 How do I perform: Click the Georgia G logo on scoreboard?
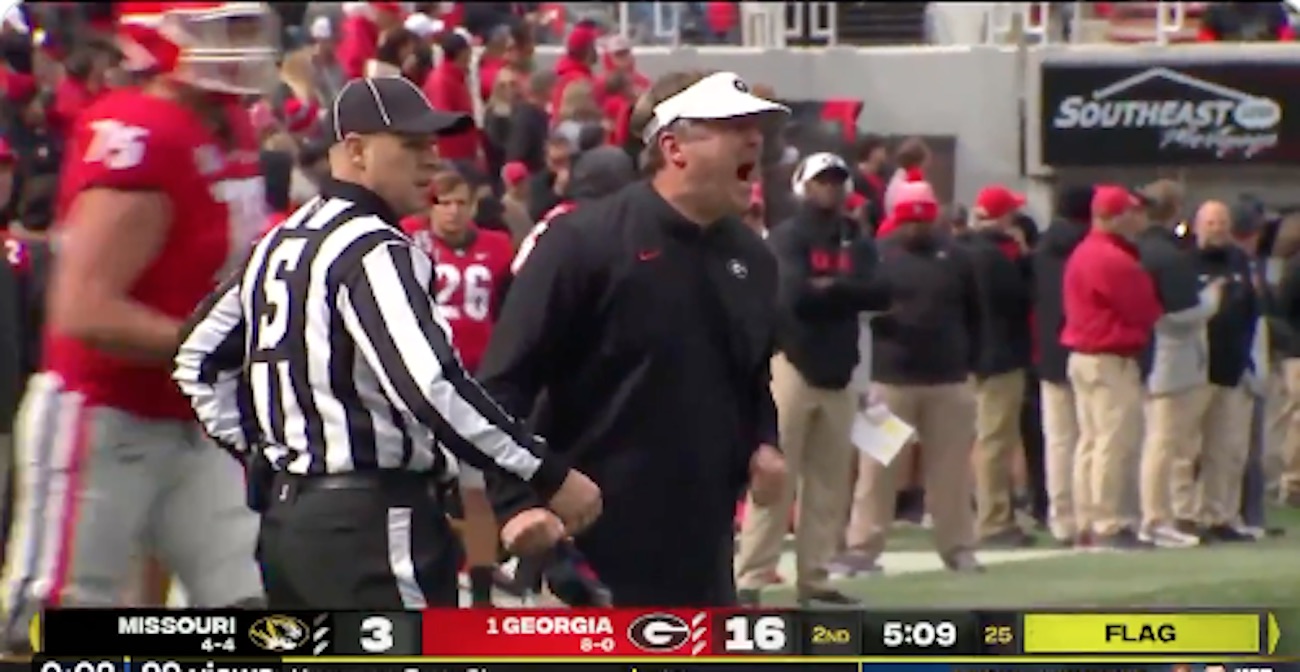657,632
